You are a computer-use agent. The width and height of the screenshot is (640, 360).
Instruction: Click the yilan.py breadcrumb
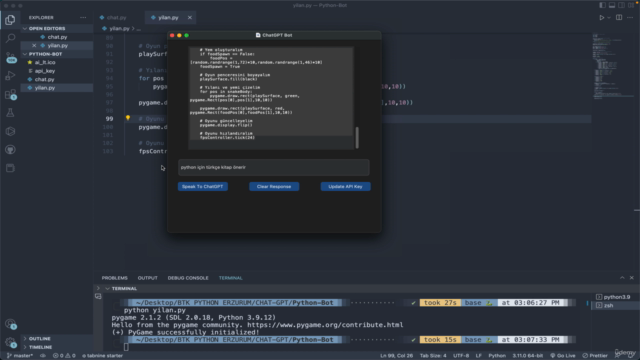coord(119,29)
